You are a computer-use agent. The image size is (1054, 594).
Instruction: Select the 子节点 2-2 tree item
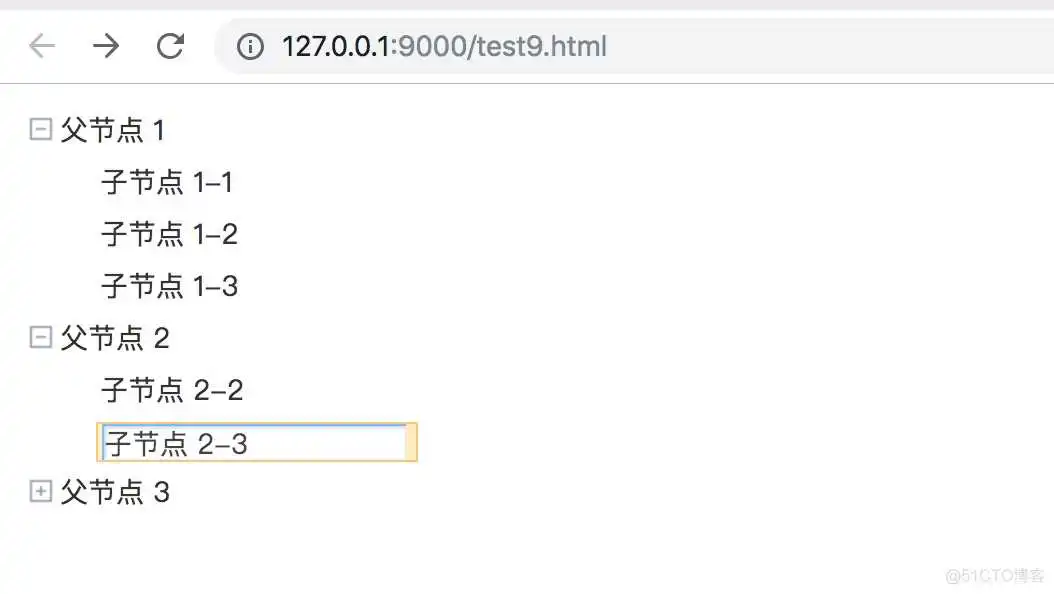[x=172, y=389]
